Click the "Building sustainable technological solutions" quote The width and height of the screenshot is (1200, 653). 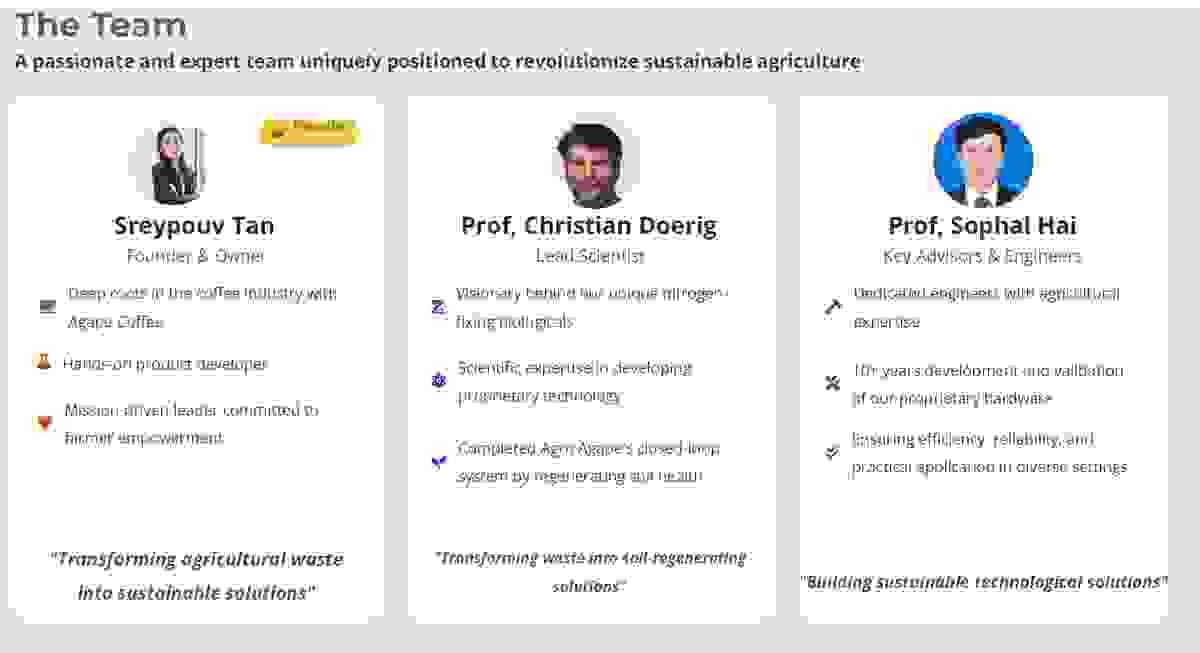click(x=983, y=581)
